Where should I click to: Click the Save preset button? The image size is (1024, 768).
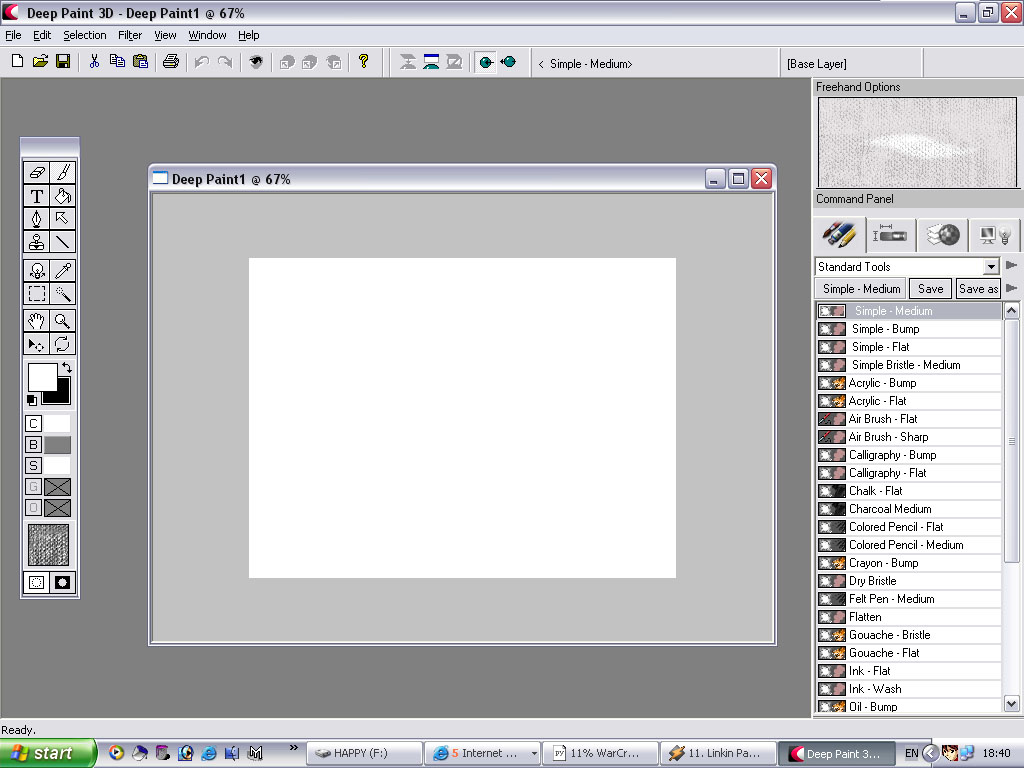930,289
